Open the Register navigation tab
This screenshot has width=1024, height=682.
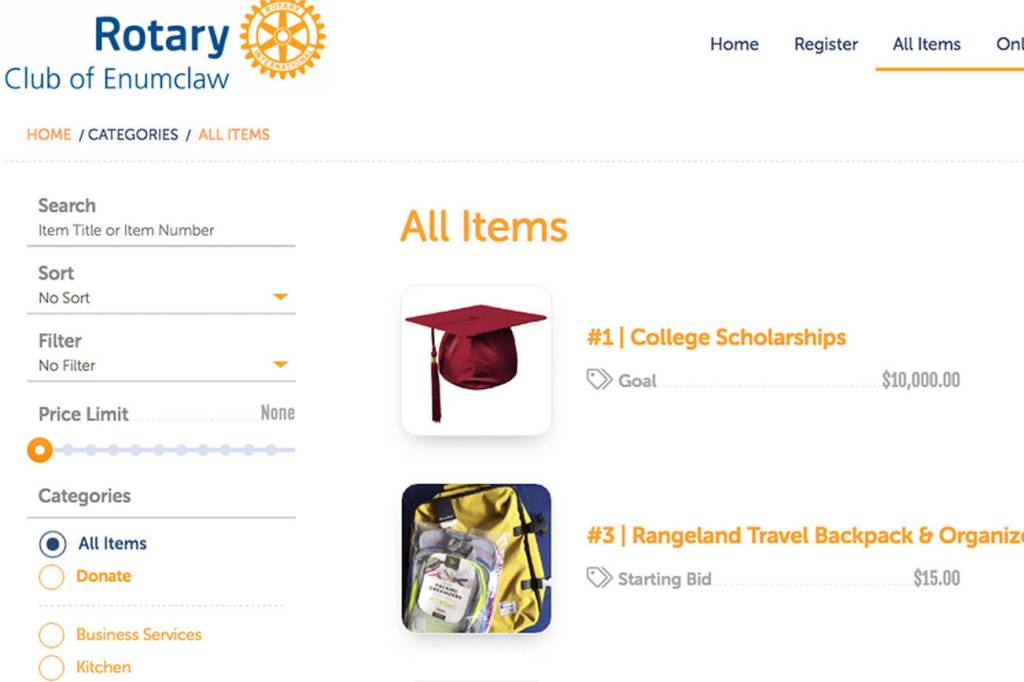(x=826, y=44)
